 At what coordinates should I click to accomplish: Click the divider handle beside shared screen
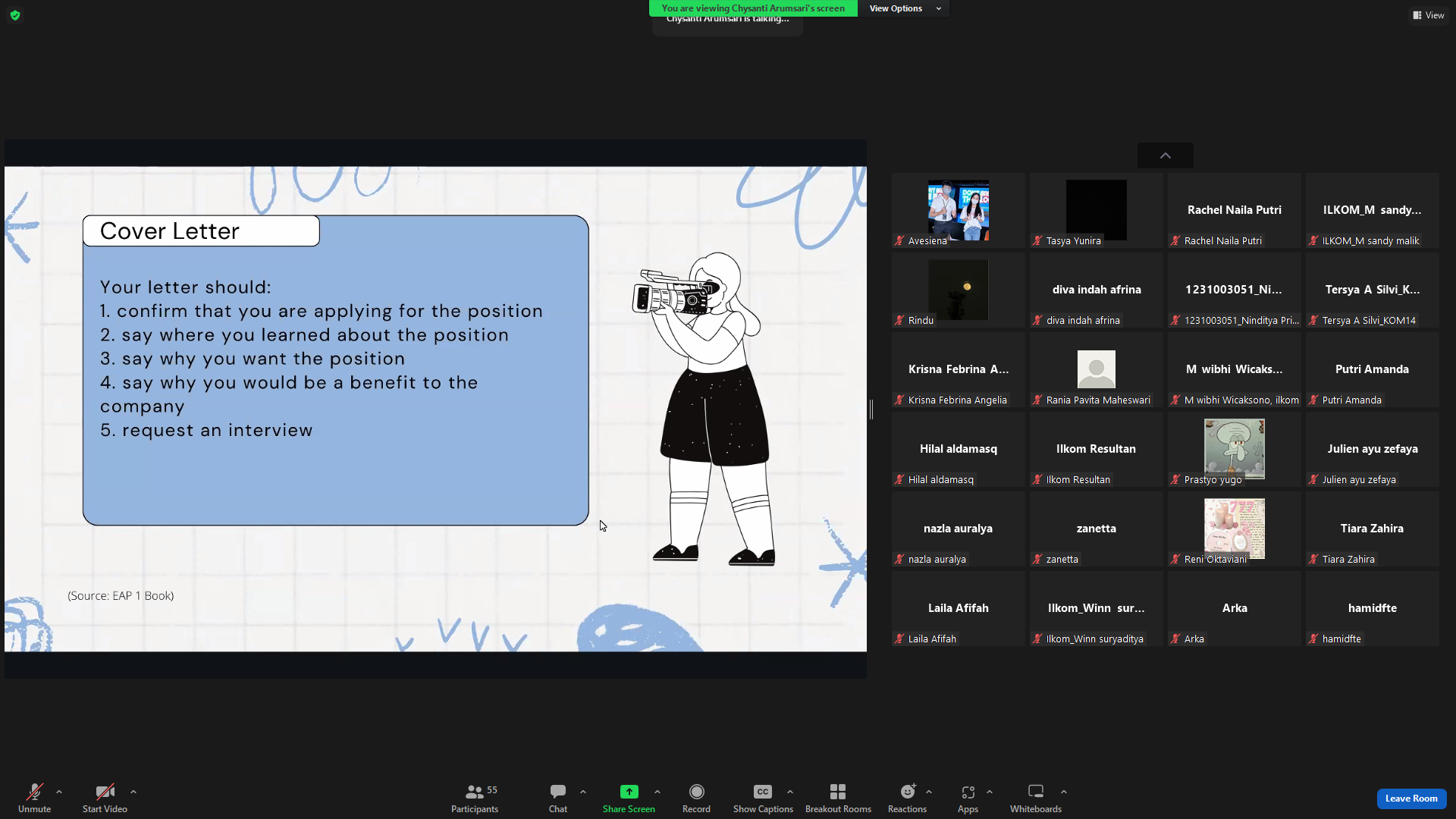(871, 409)
